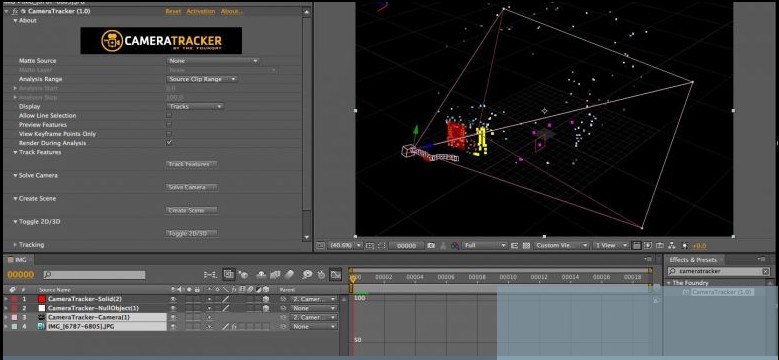Image resolution: width=779 pixels, height=360 pixels.
Task: Collapse The Foundry category
Action: click(669, 283)
